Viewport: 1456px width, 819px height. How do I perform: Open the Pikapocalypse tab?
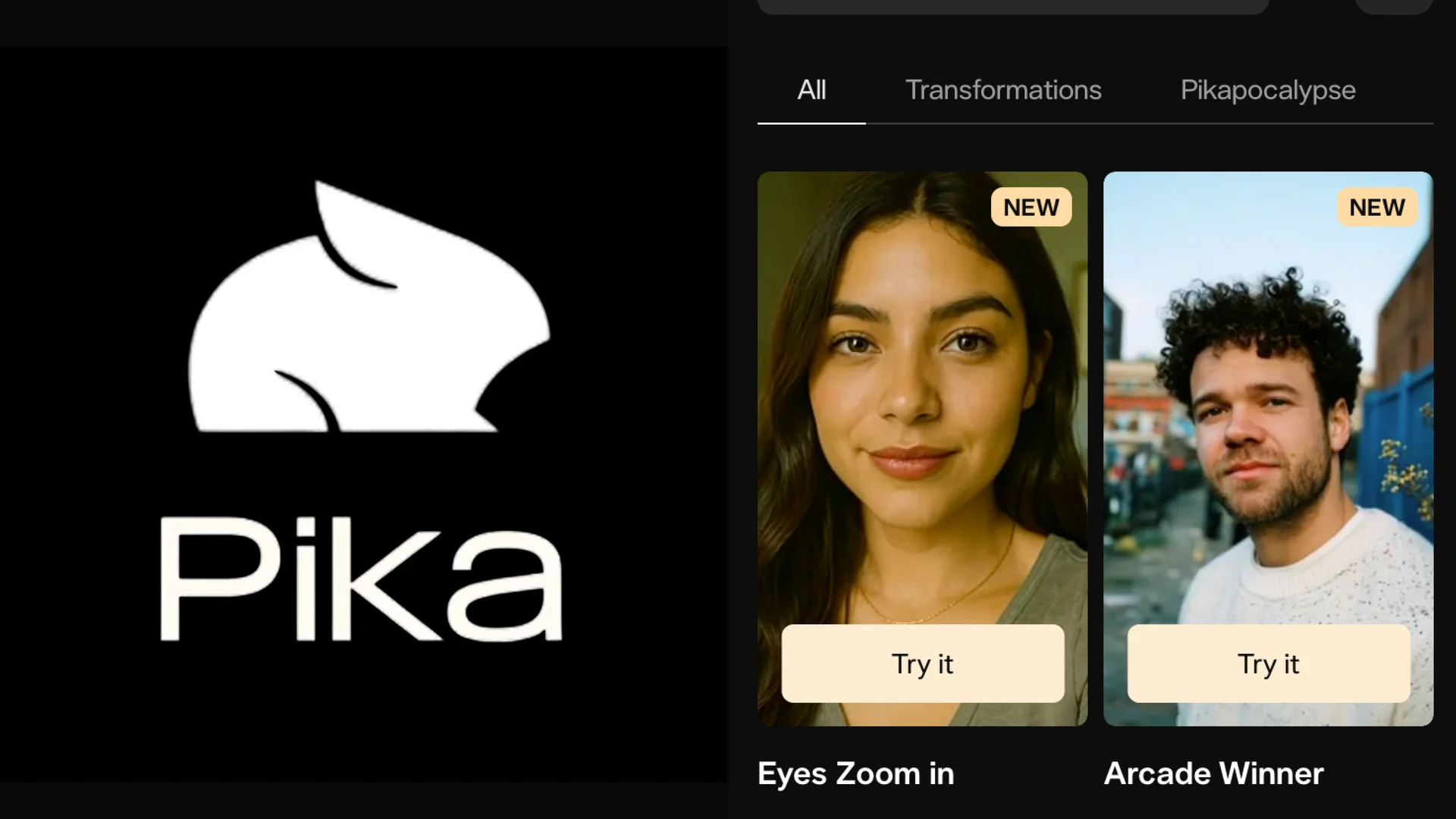click(x=1268, y=90)
